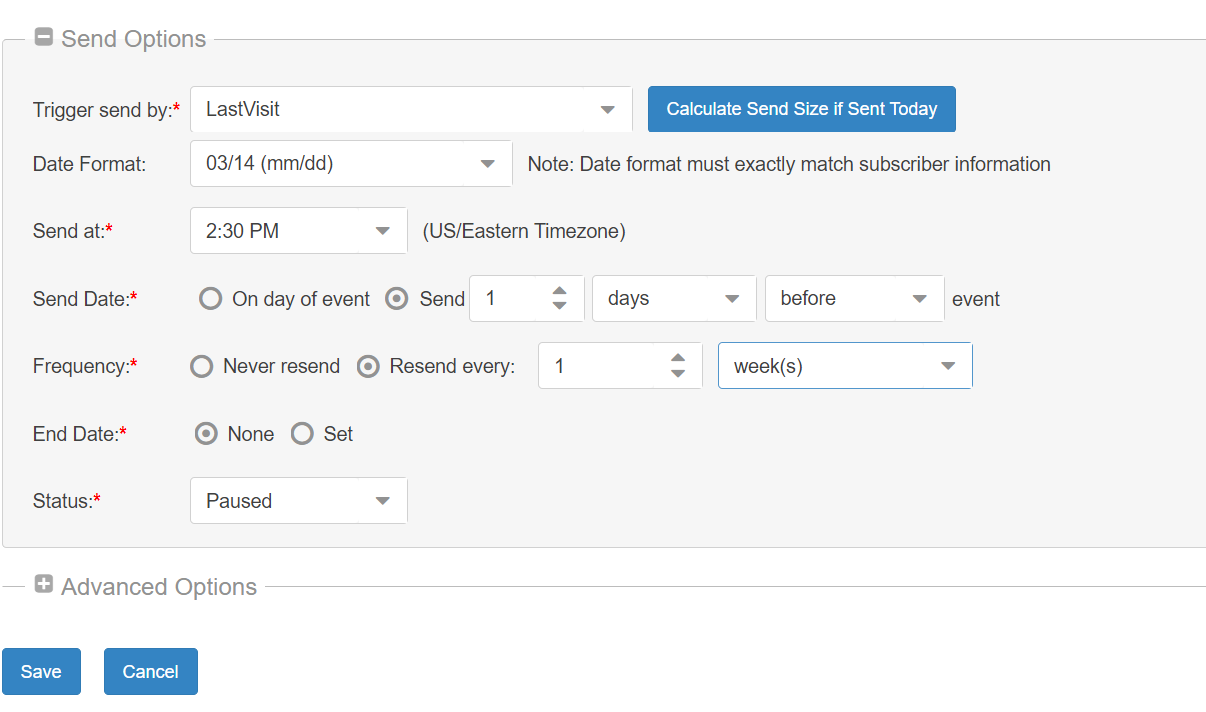Image resolution: width=1206 pixels, height=712 pixels.
Task: Open the Send at 2:30 PM dropdown
Action: coord(298,231)
